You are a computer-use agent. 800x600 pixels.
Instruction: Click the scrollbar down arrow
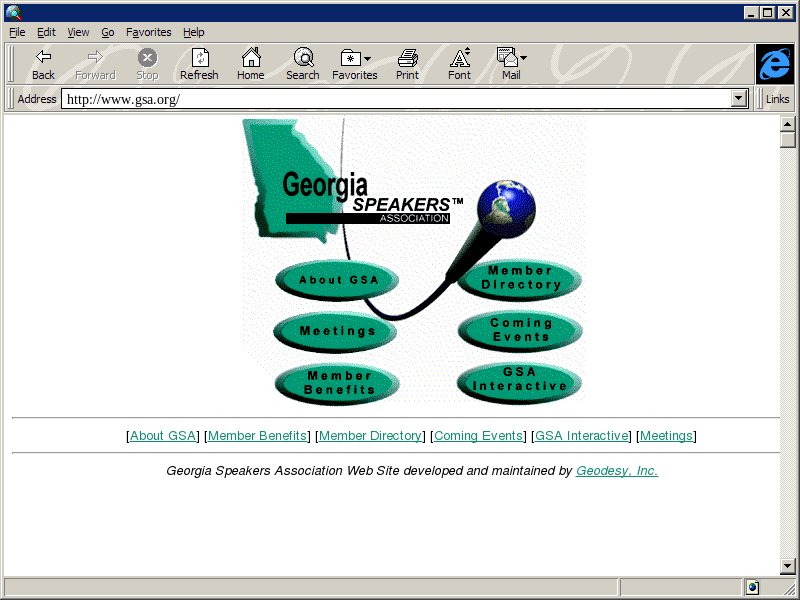pyautogui.click(x=788, y=566)
